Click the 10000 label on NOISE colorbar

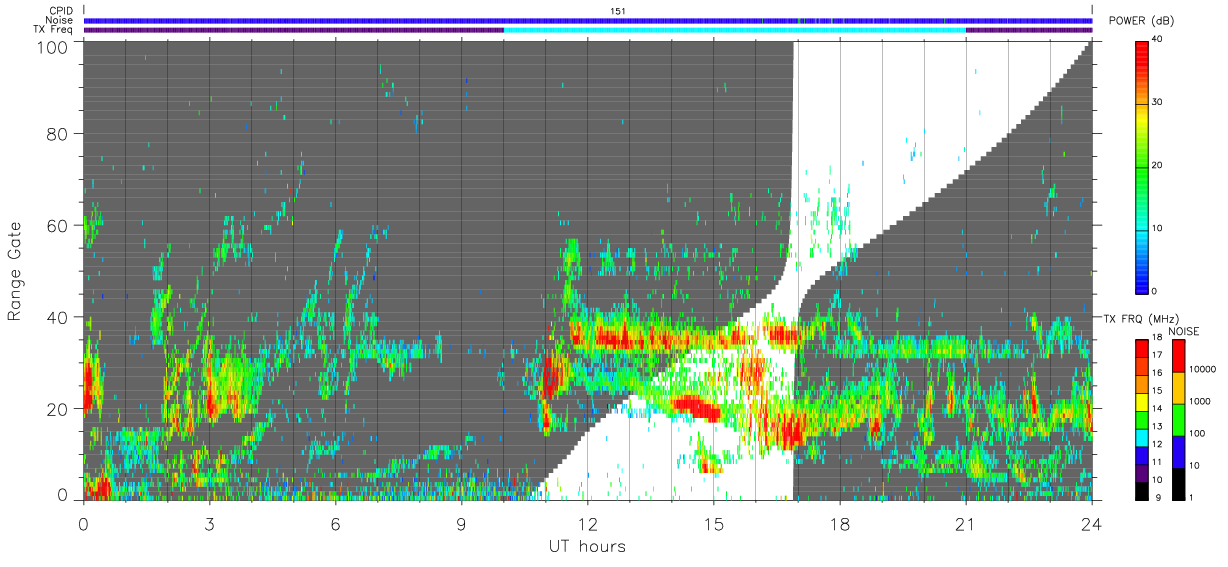pos(1202,369)
